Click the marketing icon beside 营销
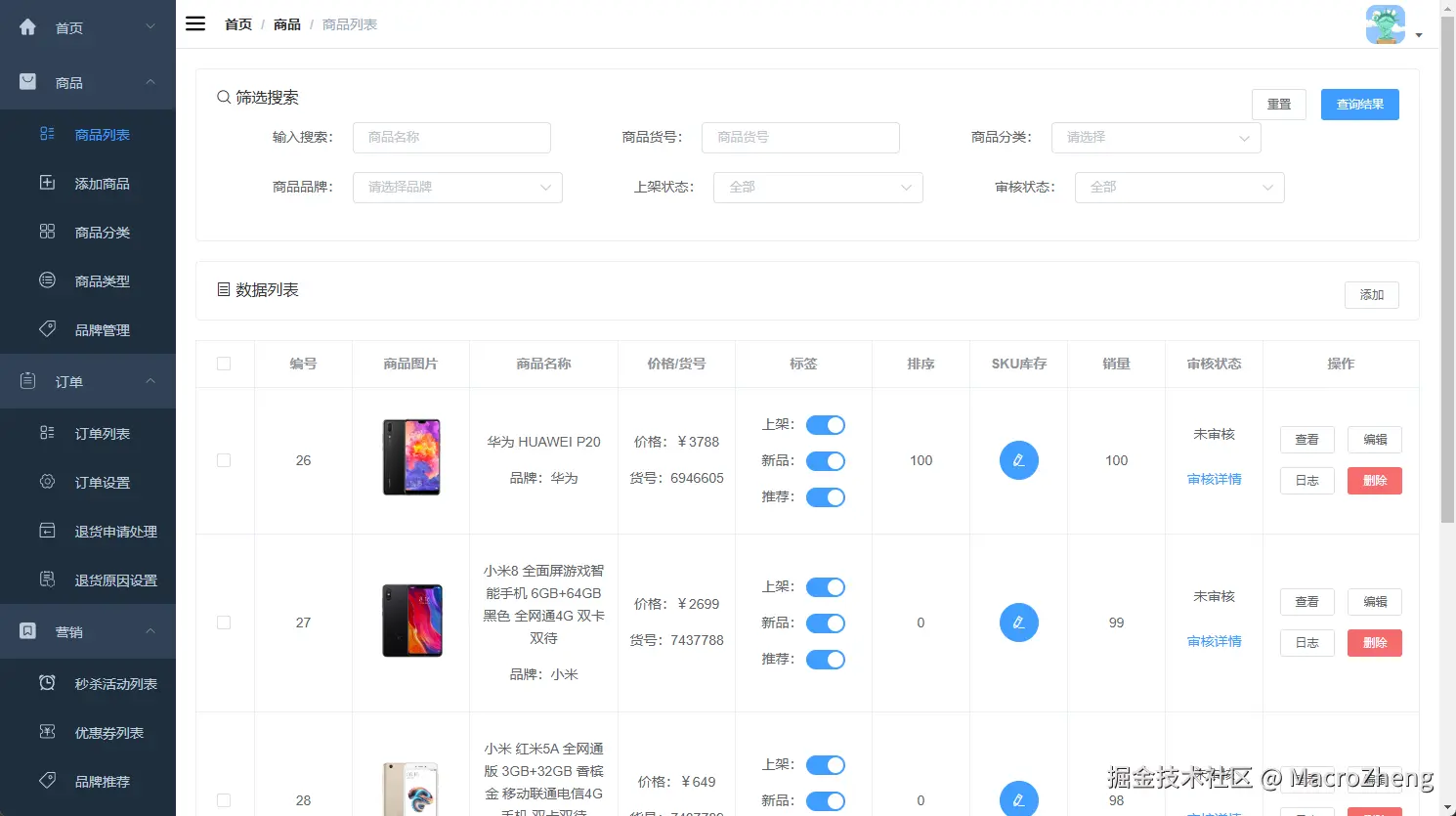This screenshot has height=816, width=1456. click(x=28, y=631)
